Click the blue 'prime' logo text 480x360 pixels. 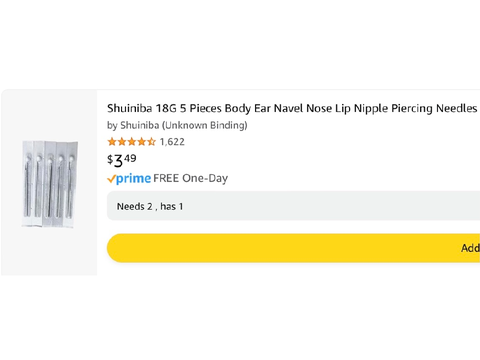pyautogui.click(x=133, y=179)
